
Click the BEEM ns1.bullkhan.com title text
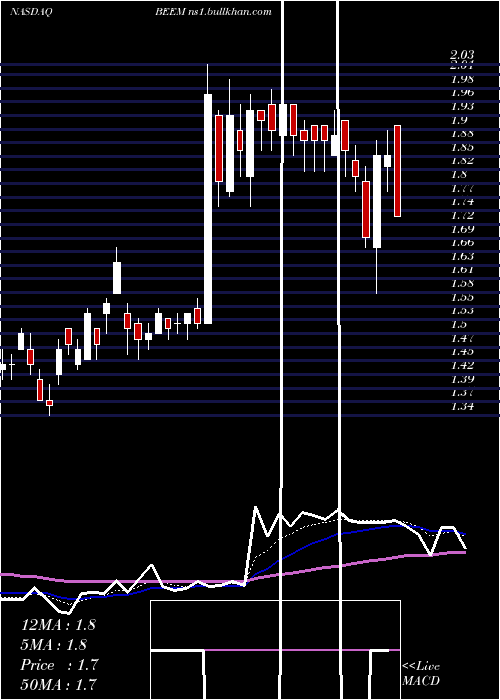click(x=213, y=12)
